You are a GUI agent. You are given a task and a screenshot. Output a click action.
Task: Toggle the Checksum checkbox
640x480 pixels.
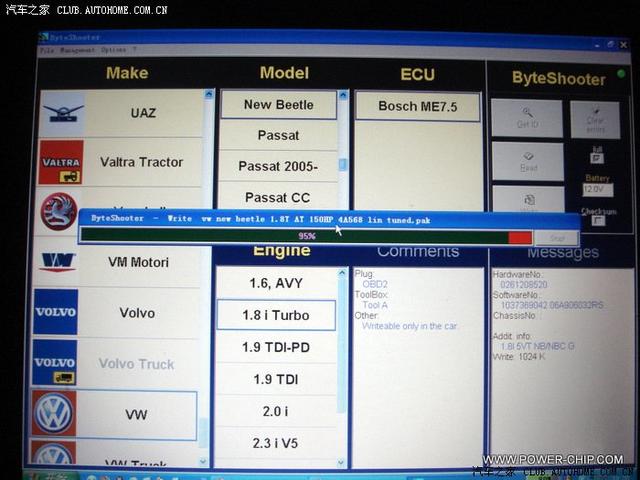click(x=598, y=221)
